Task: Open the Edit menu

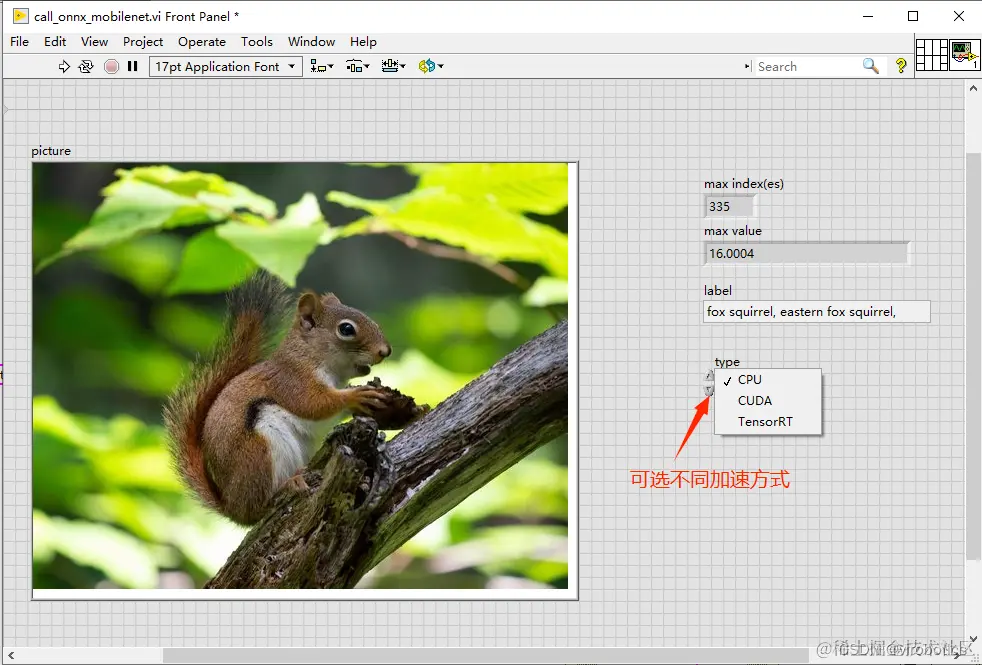Action: click(55, 41)
